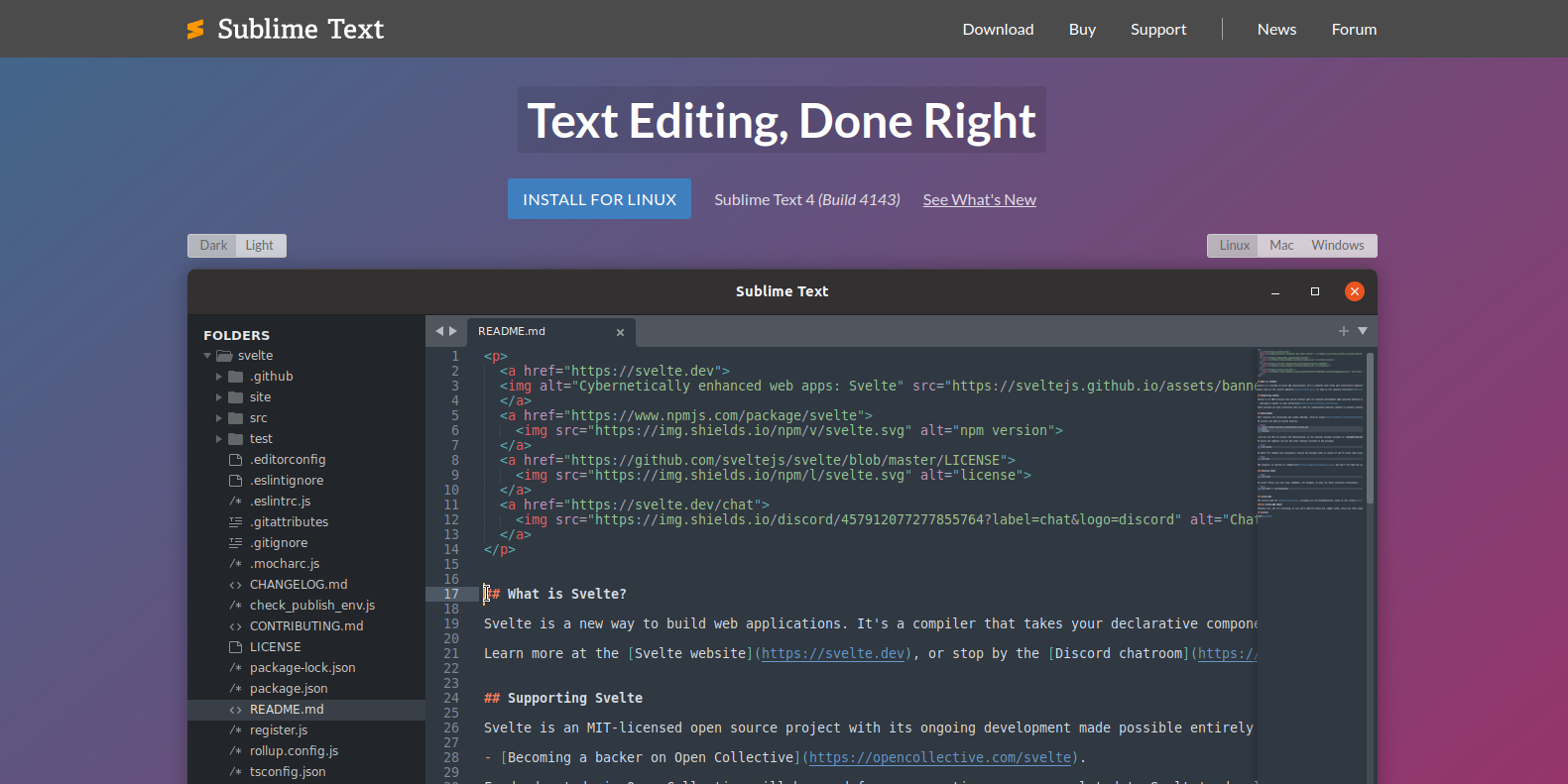Click the 'Supporting Svelte' heading
The image size is (1568, 784).
pyautogui.click(x=574, y=699)
